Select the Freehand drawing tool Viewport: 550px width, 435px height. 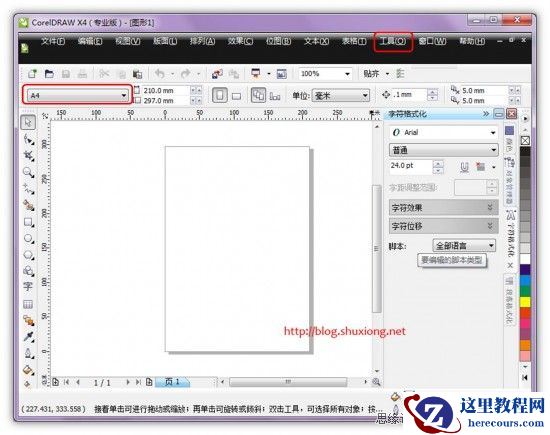[28, 189]
